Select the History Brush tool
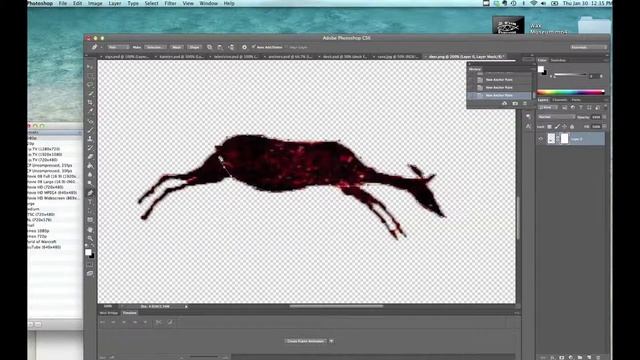 coord(90,148)
